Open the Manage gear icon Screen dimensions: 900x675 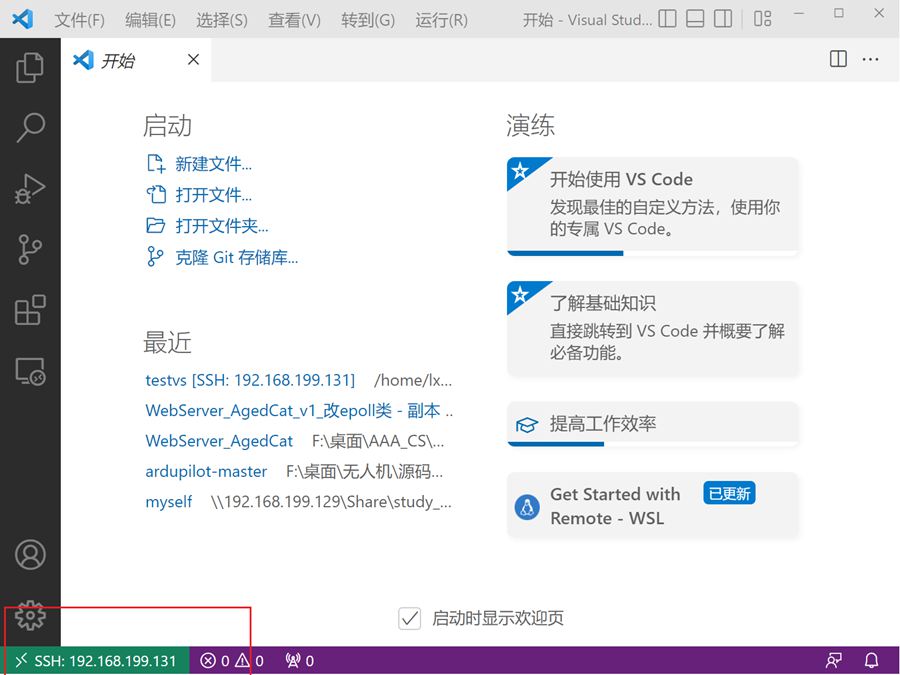coord(30,616)
